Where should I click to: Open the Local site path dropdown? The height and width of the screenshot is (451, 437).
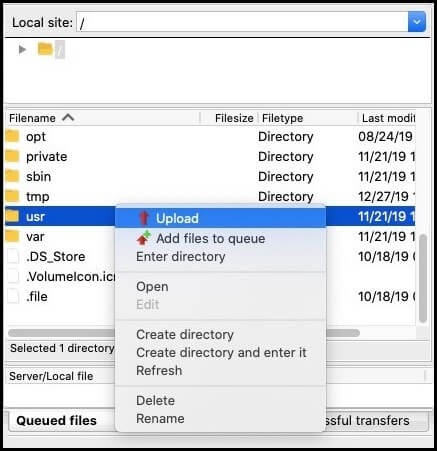click(417, 22)
